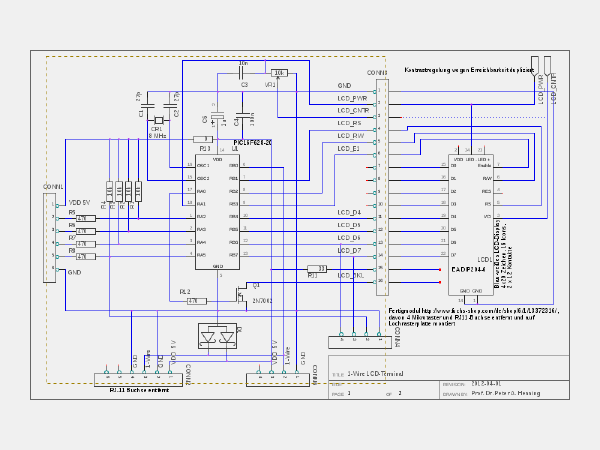Select the C3 10n capacitor symbol
This screenshot has width=600, height=450.
pyautogui.click(x=241, y=73)
